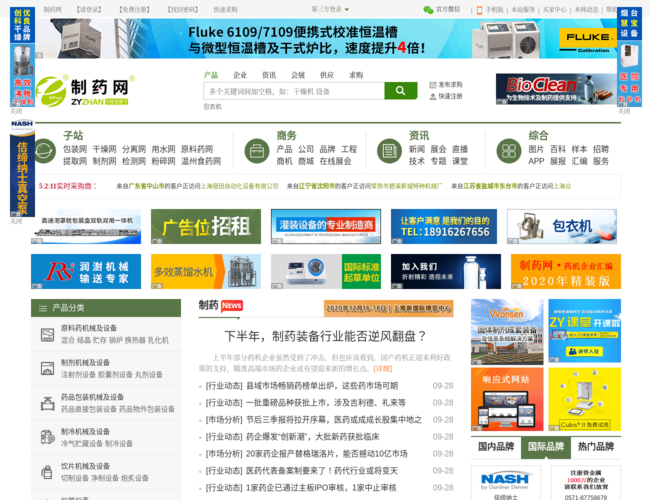This screenshot has width=650, height=500.
Task: Open news 医药代表备案制要来了
Action: pyautogui.click(x=322, y=471)
